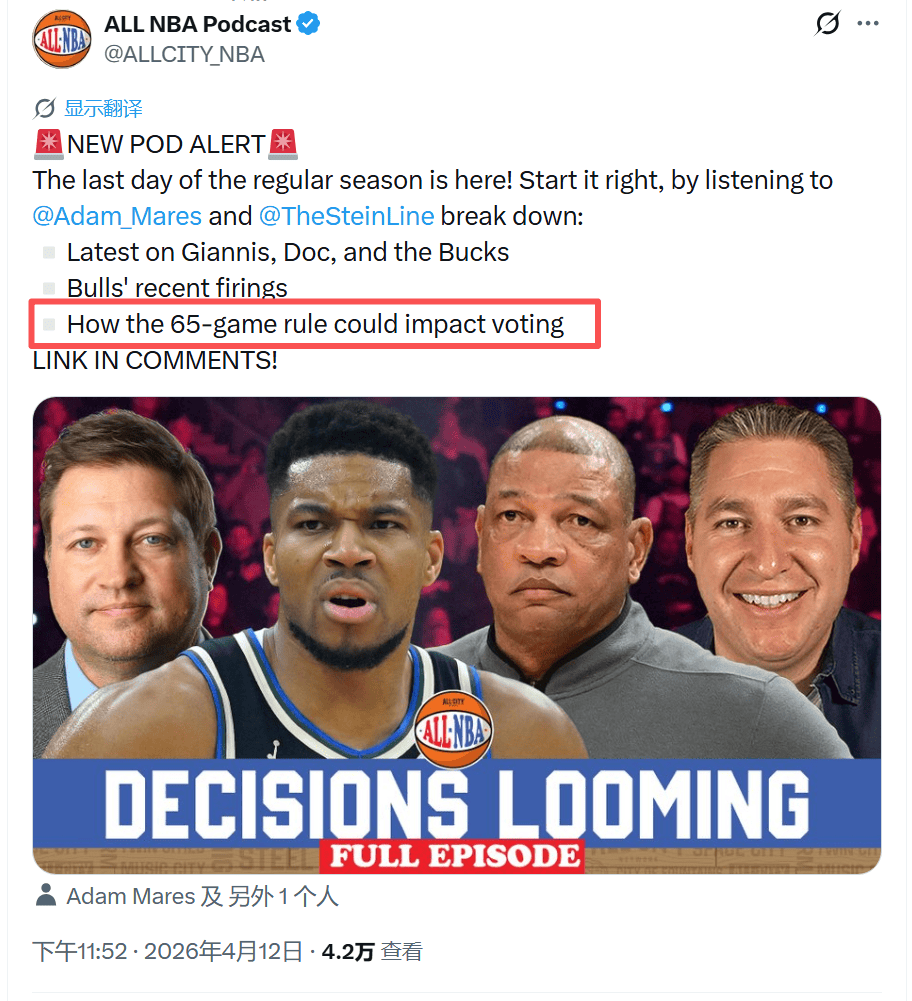This screenshot has width=912, height=1001.
Task: Click the translate icon beside 显示翻译
Action: [x=45, y=108]
